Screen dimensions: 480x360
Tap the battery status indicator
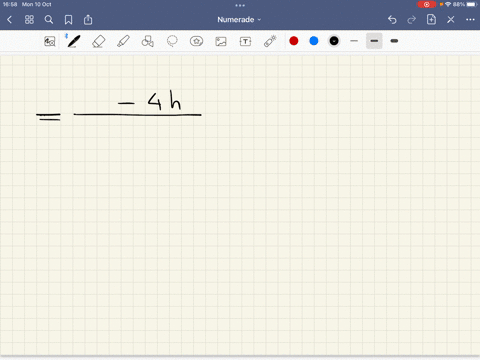pos(472,4)
